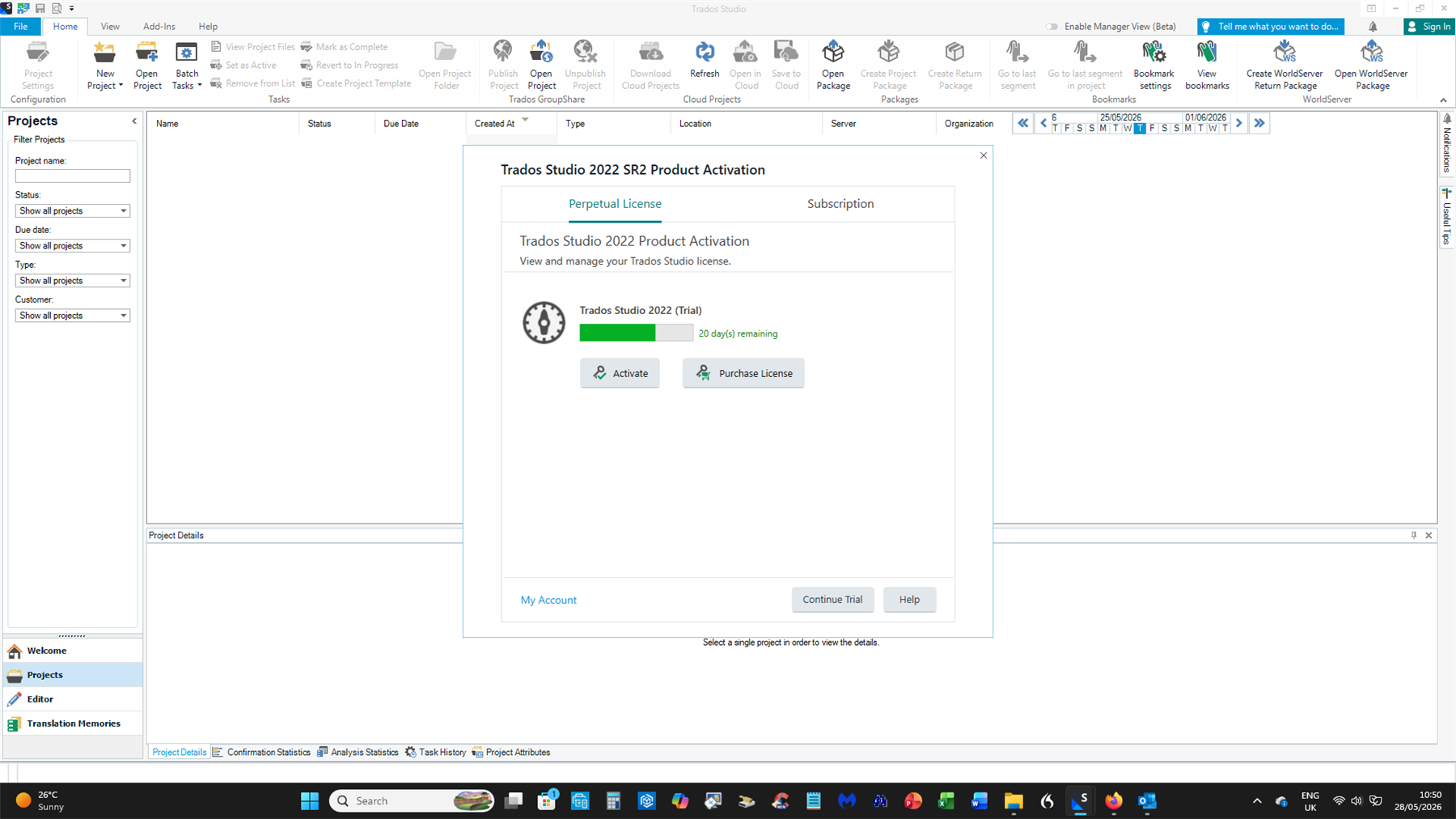Open the Due date filter dropdown

(73, 245)
